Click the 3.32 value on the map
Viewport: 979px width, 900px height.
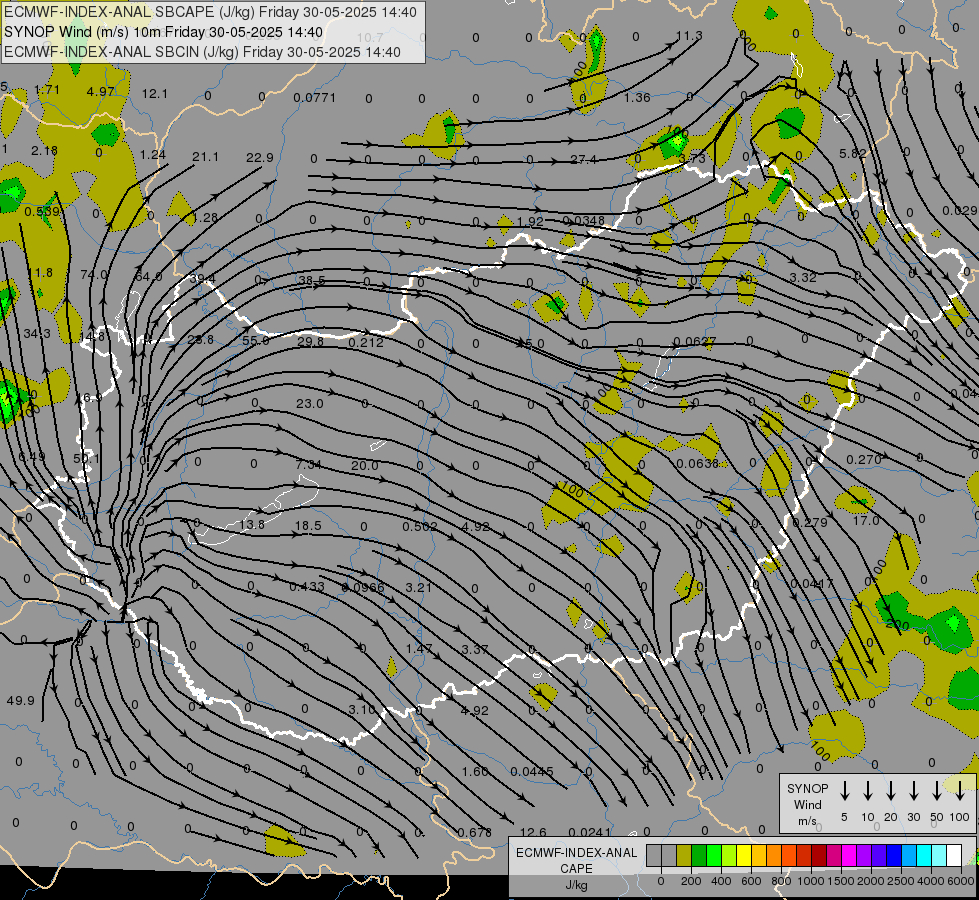(x=803, y=277)
